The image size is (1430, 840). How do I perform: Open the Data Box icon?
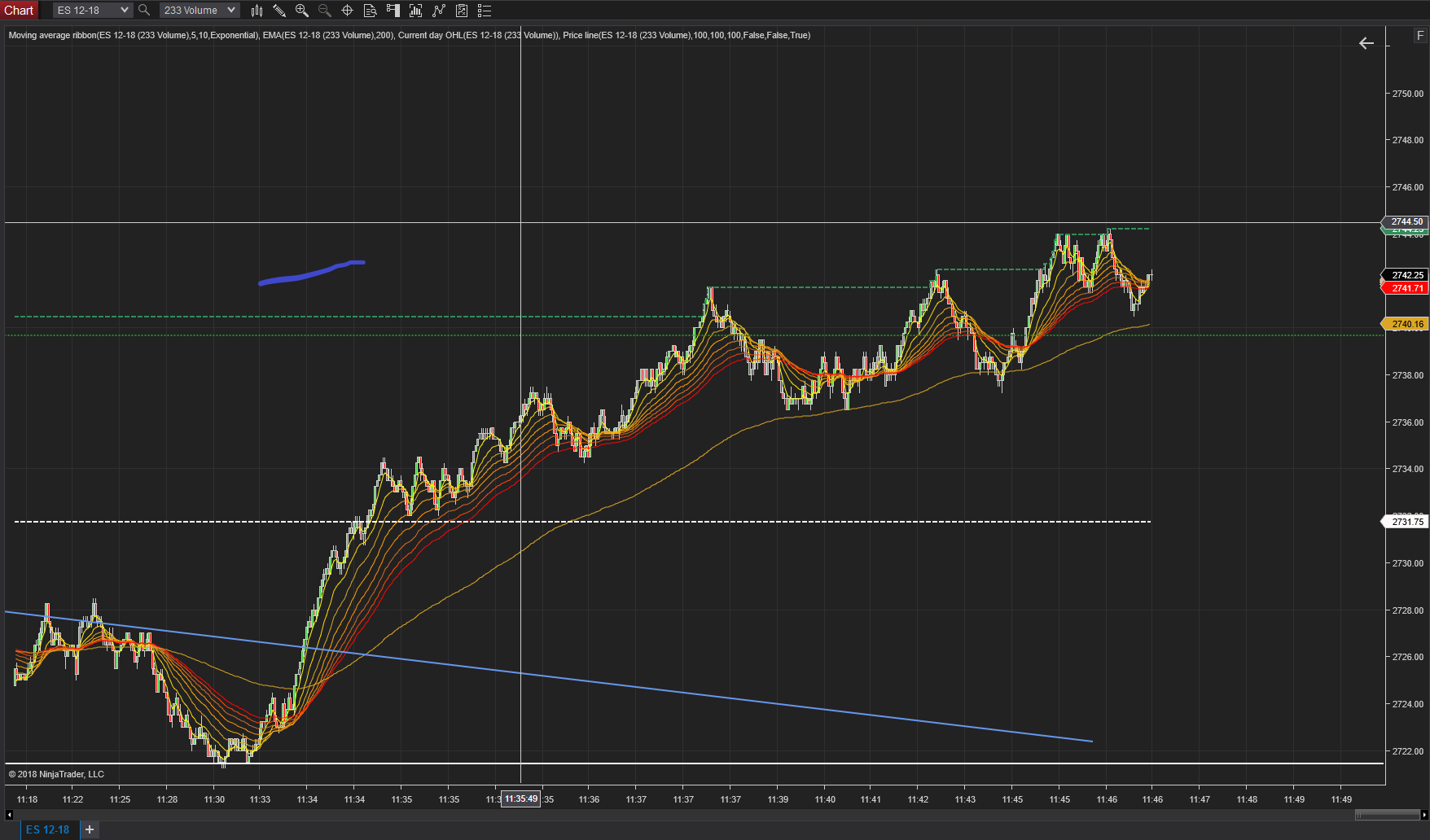coord(370,11)
